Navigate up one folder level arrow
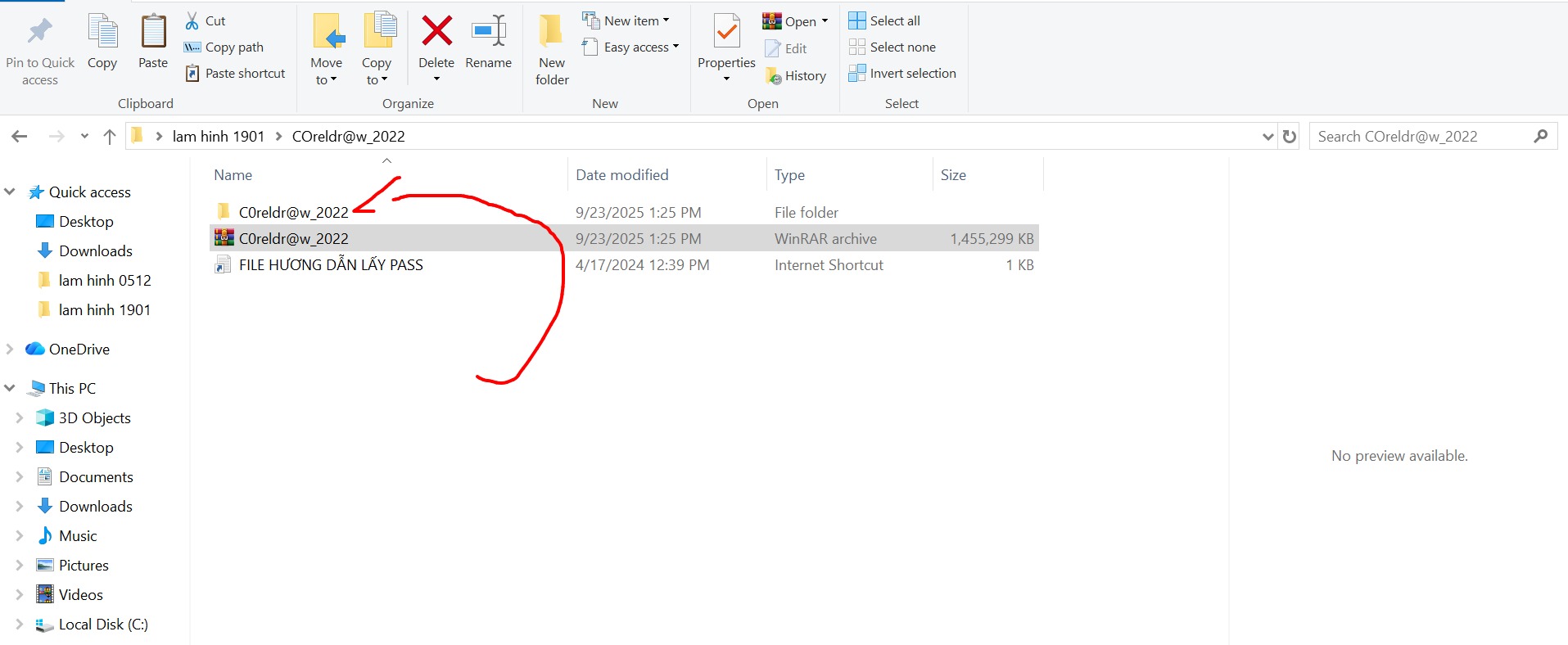 pos(110,137)
